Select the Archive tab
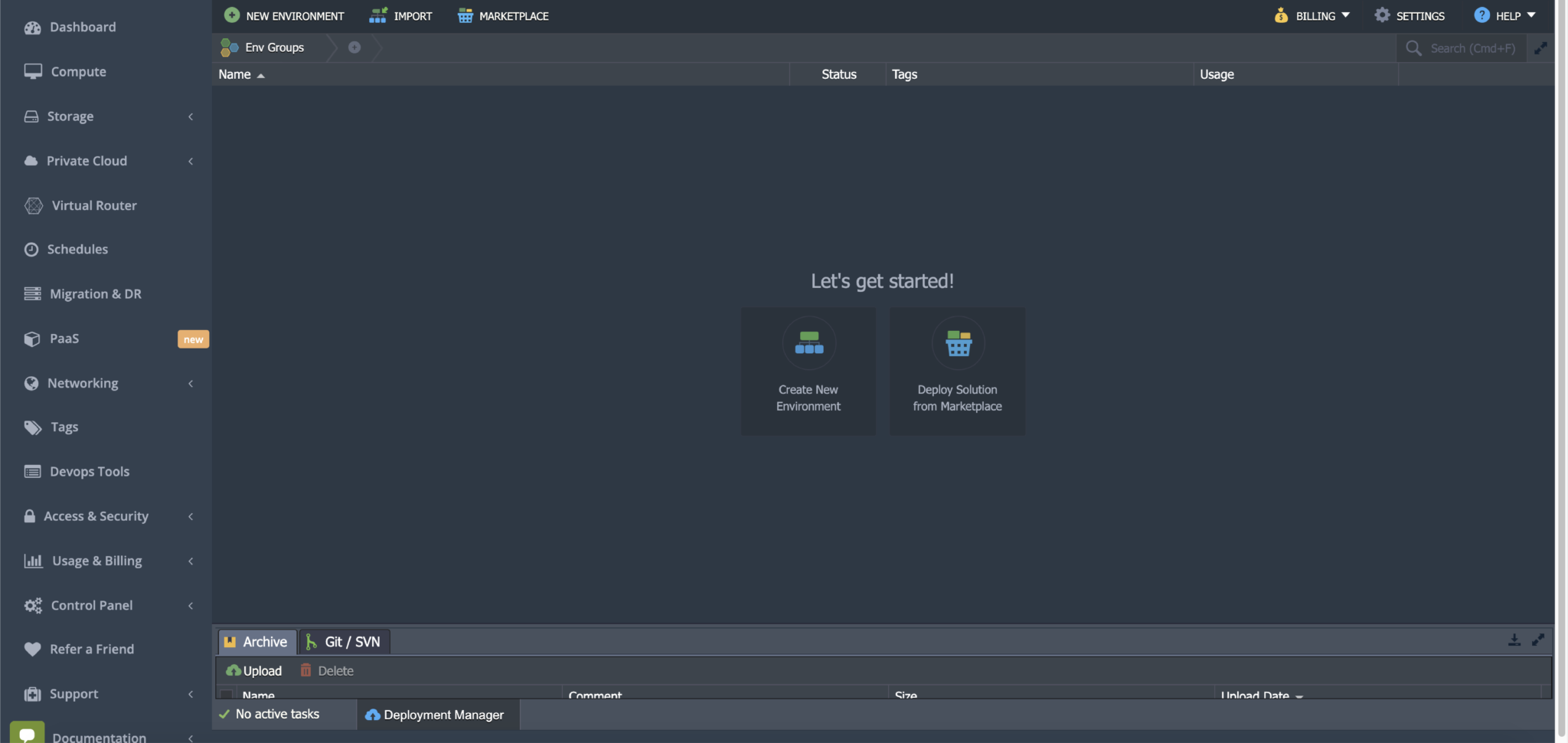Image resolution: width=1568 pixels, height=743 pixels. [256, 642]
